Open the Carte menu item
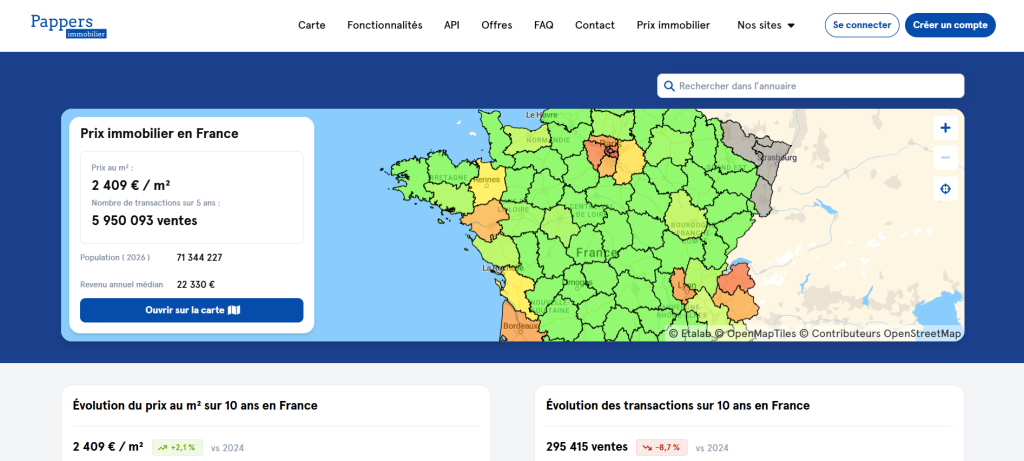Image resolution: width=1024 pixels, height=461 pixels. pos(312,25)
